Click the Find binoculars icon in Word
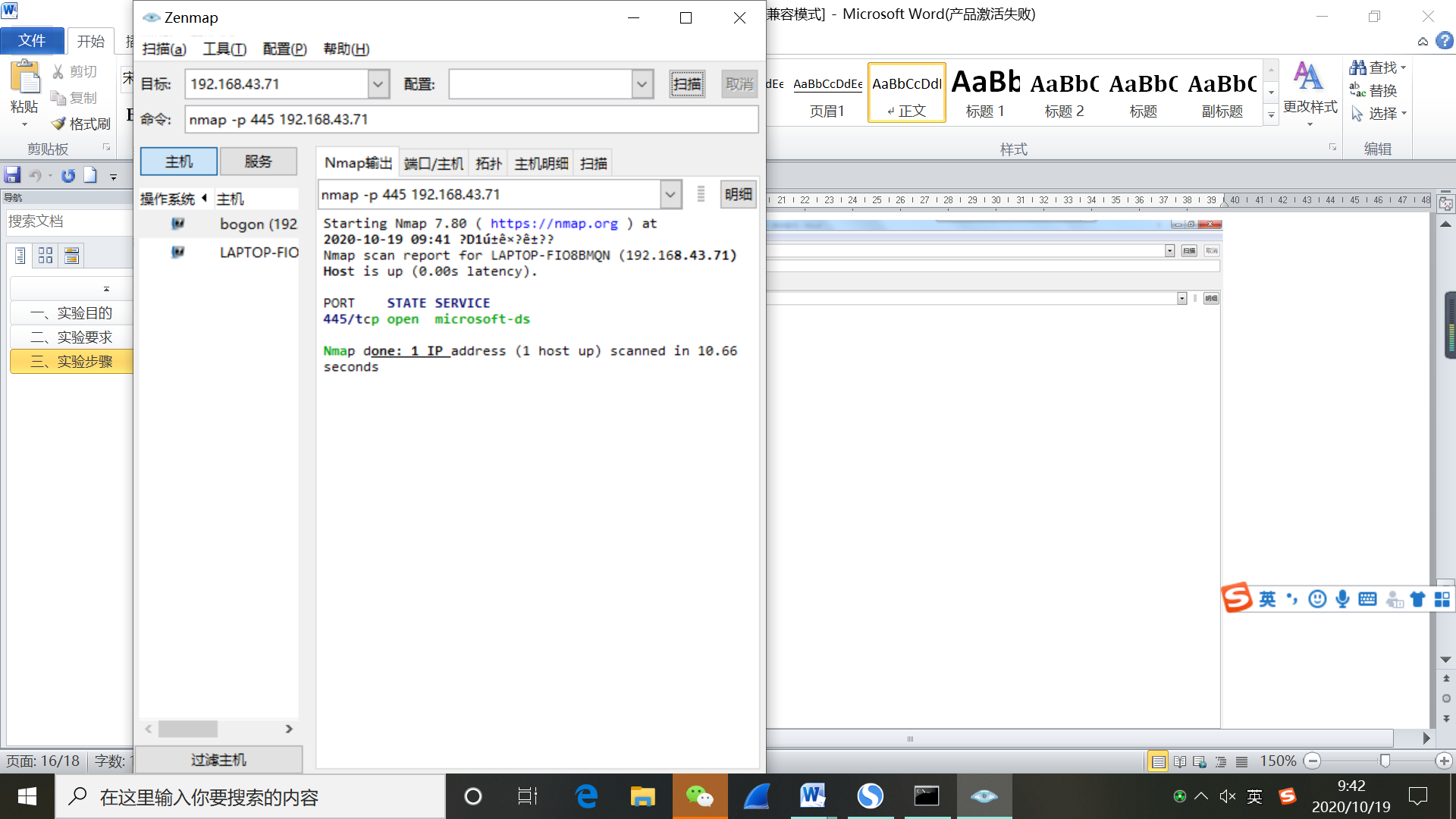 pyautogui.click(x=1357, y=67)
